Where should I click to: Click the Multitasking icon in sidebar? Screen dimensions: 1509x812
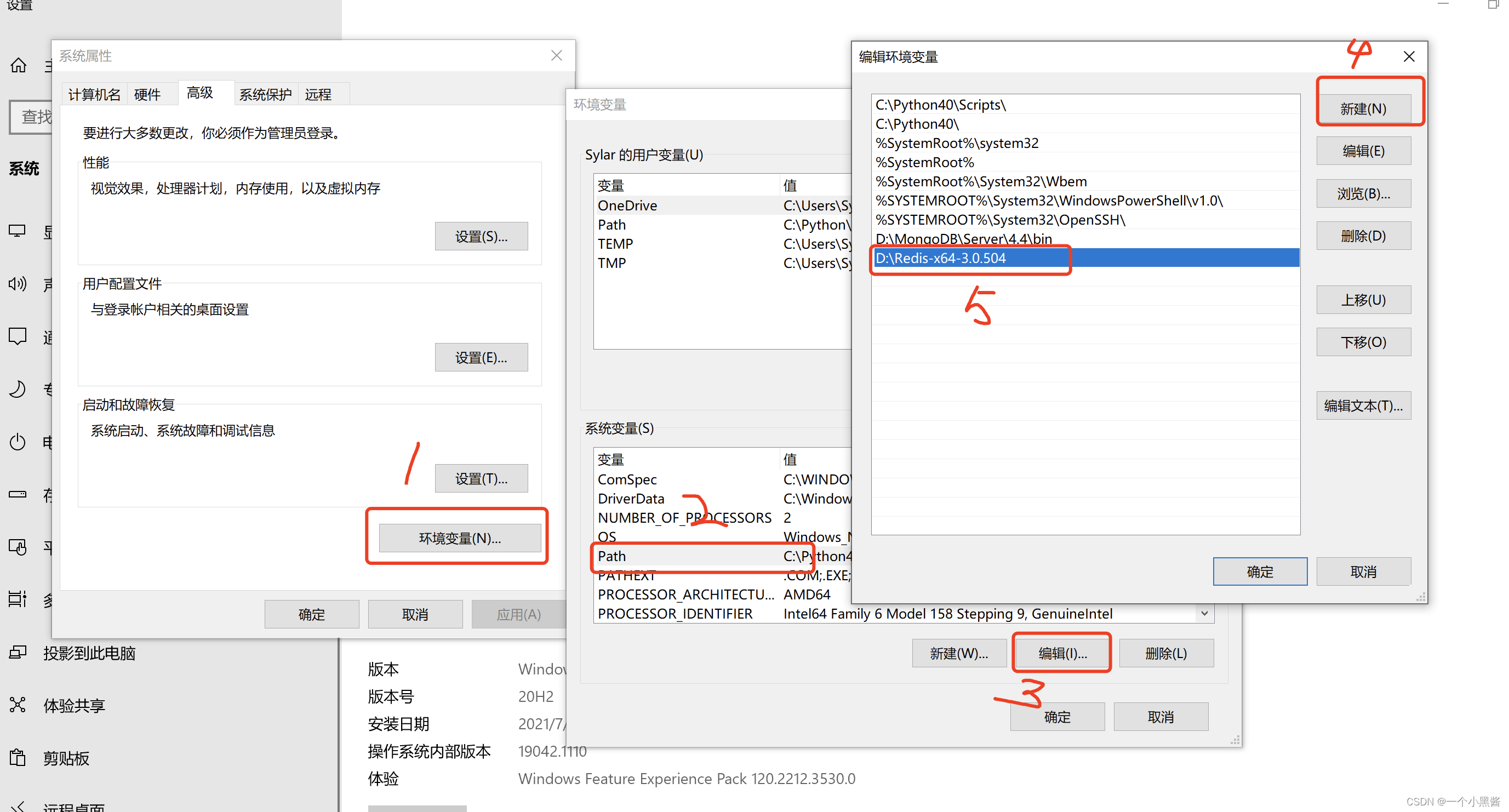(x=18, y=599)
